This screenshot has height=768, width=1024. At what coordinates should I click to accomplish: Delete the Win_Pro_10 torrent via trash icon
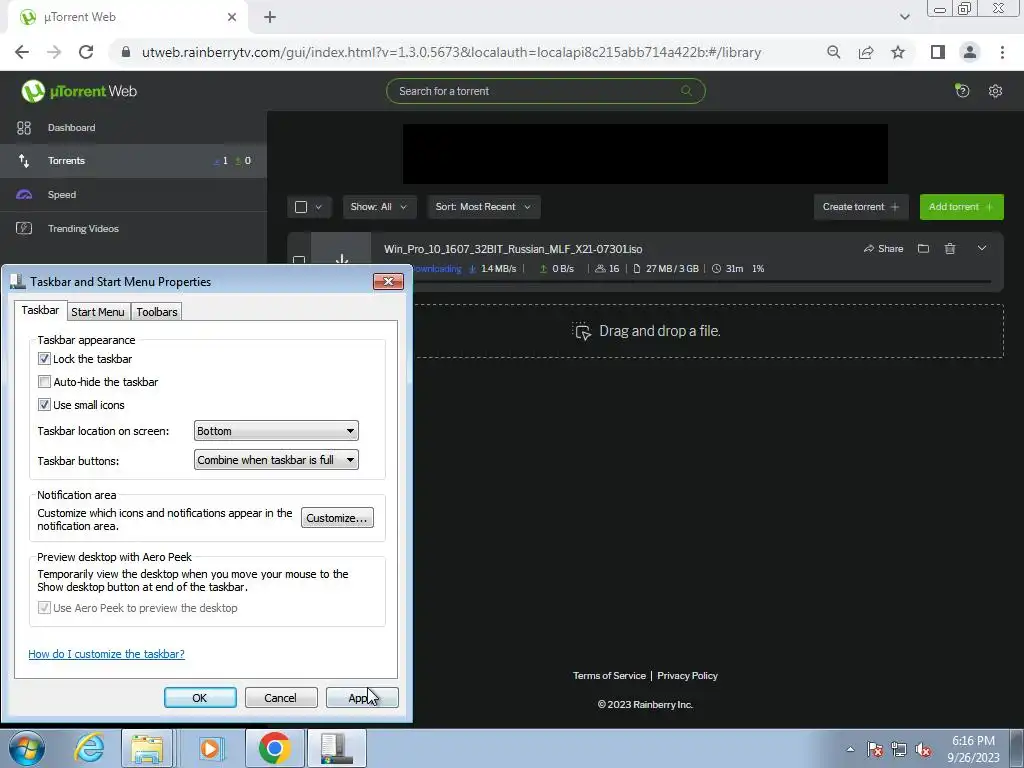(x=950, y=249)
